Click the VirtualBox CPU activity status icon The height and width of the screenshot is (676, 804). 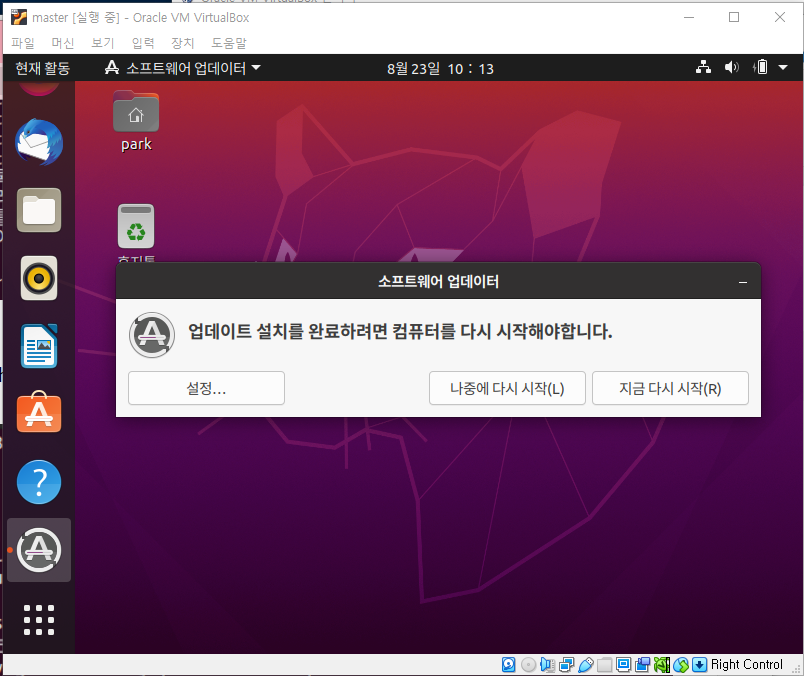(661, 665)
